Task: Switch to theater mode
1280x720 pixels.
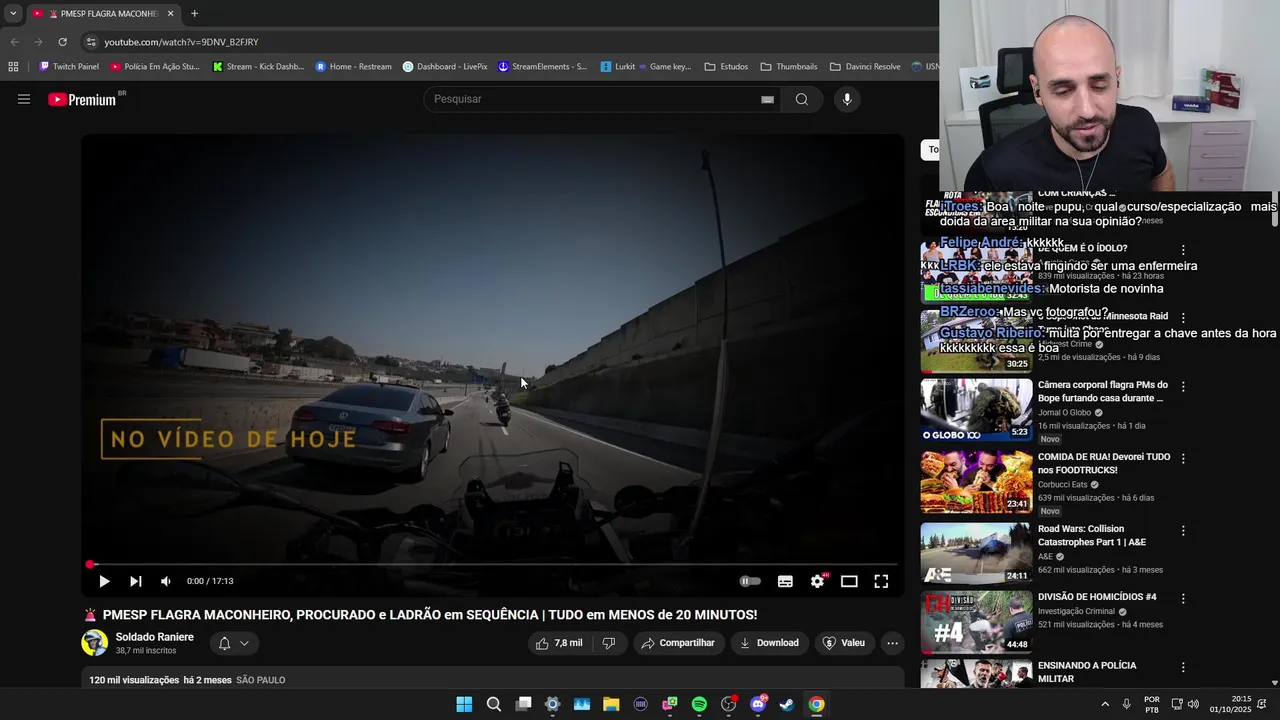Action: [849, 581]
